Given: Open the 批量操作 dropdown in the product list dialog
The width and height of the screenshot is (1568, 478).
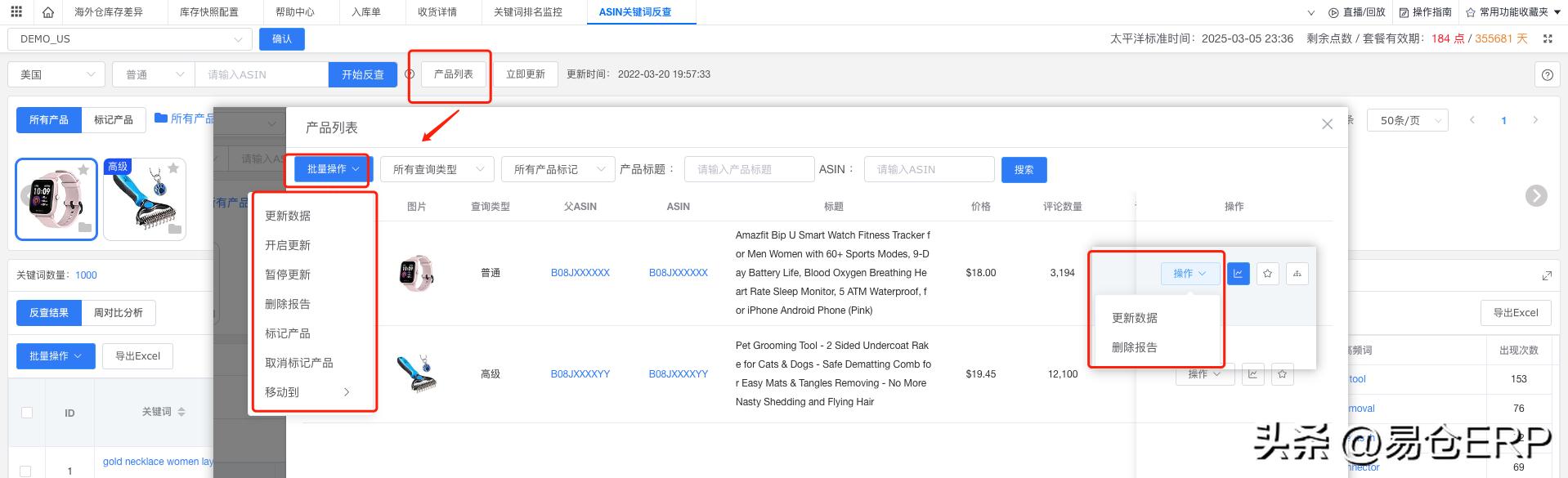Looking at the screenshot, I should click(334, 169).
